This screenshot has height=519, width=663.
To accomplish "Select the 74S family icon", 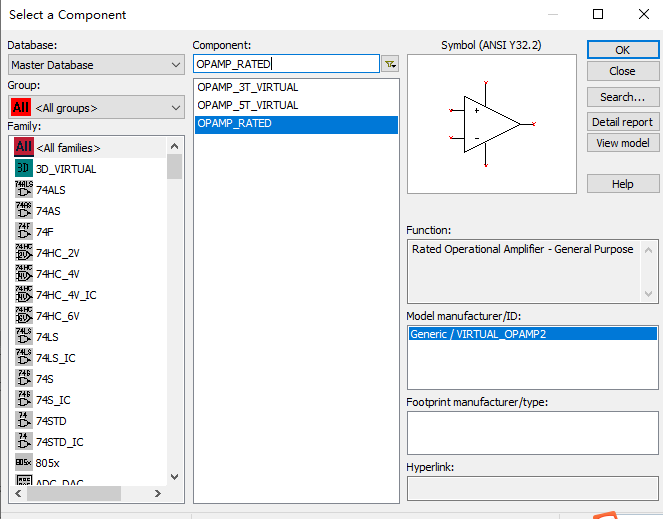I will pos(24,379).
